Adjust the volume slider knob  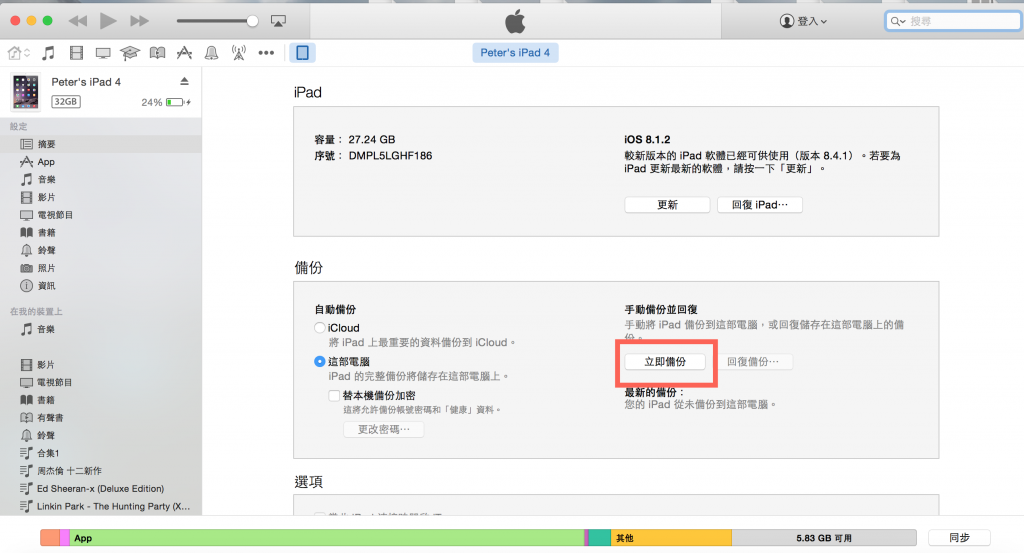pos(252,21)
